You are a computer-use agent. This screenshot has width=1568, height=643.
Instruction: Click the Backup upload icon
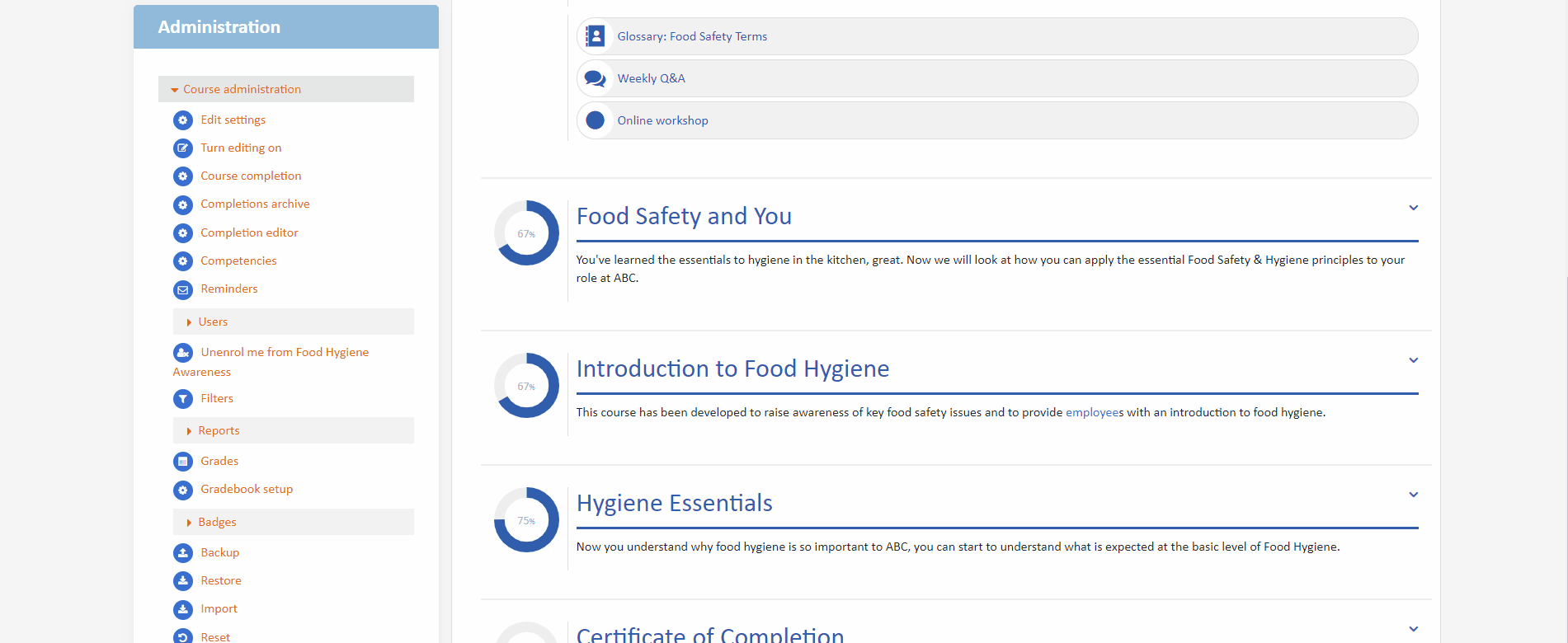(x=182, y=553)
